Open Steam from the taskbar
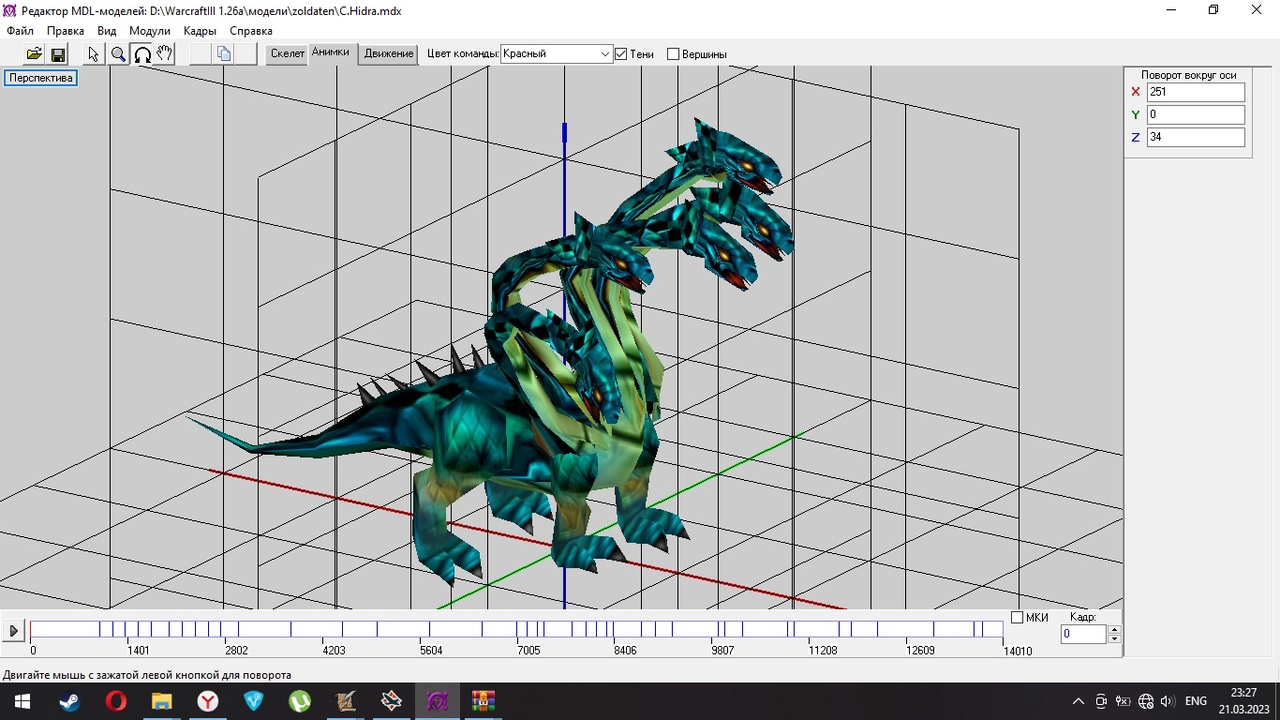 [x=69, y=701]
